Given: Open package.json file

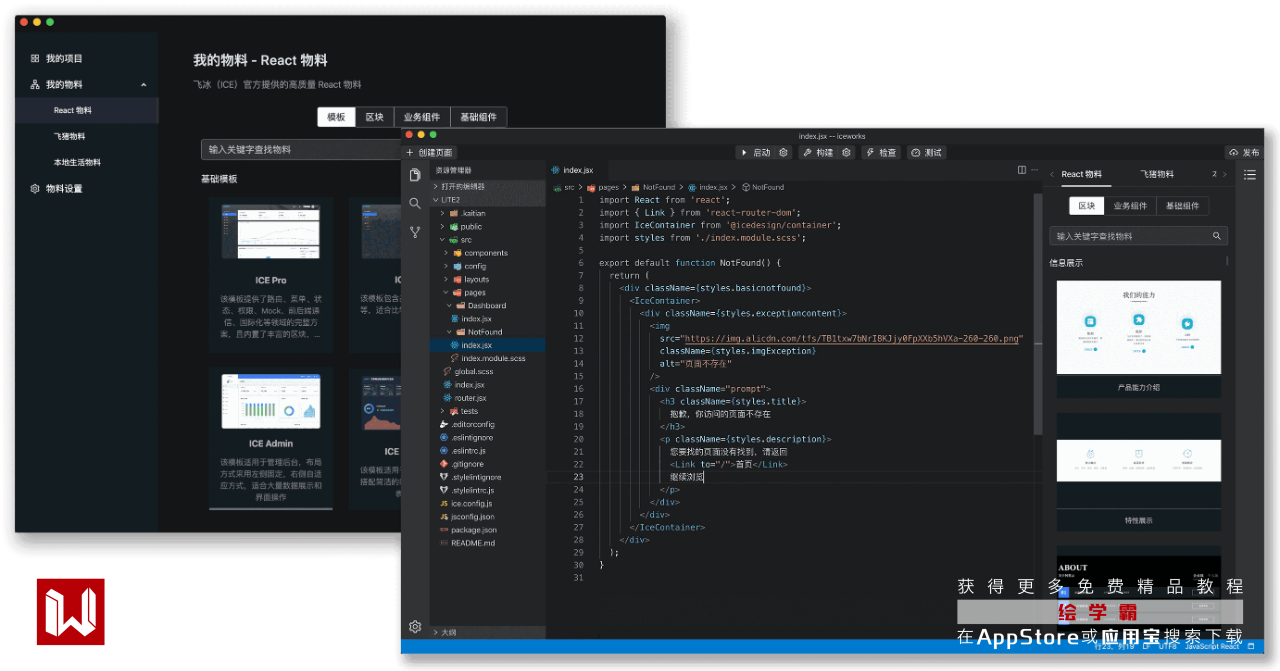Looking at the screenshot, I should pos(488,530).
